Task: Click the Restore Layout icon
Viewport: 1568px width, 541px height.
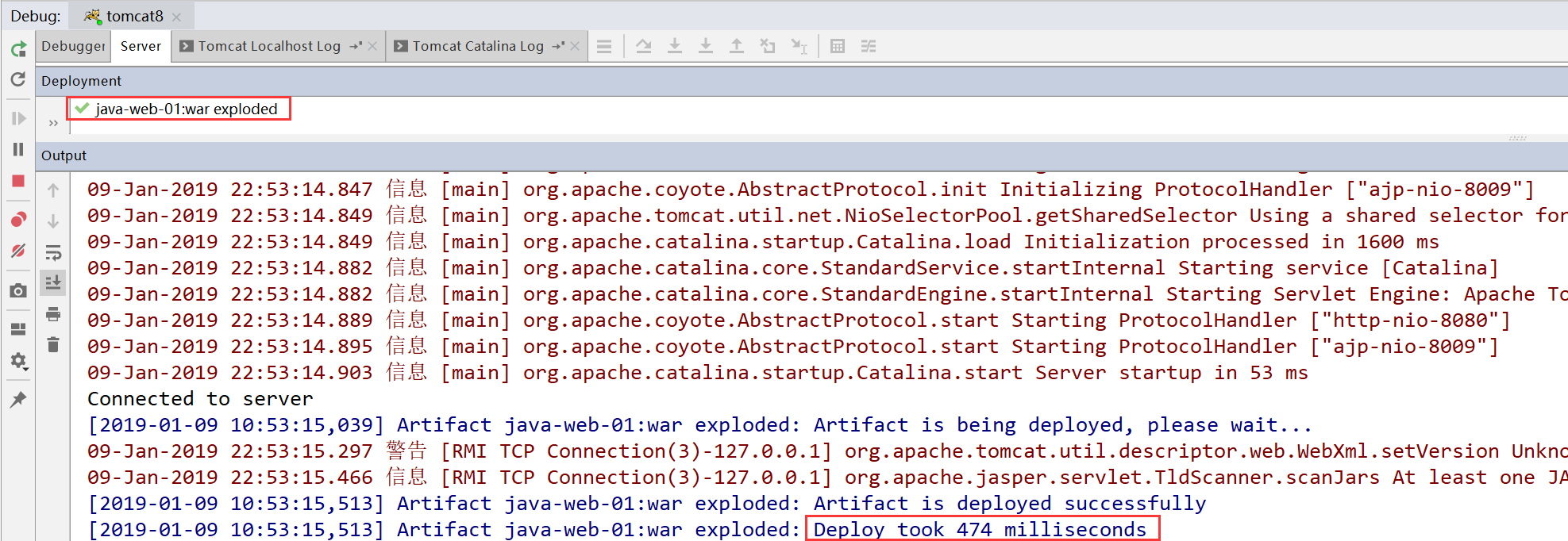Action: (x=18, y=328)
